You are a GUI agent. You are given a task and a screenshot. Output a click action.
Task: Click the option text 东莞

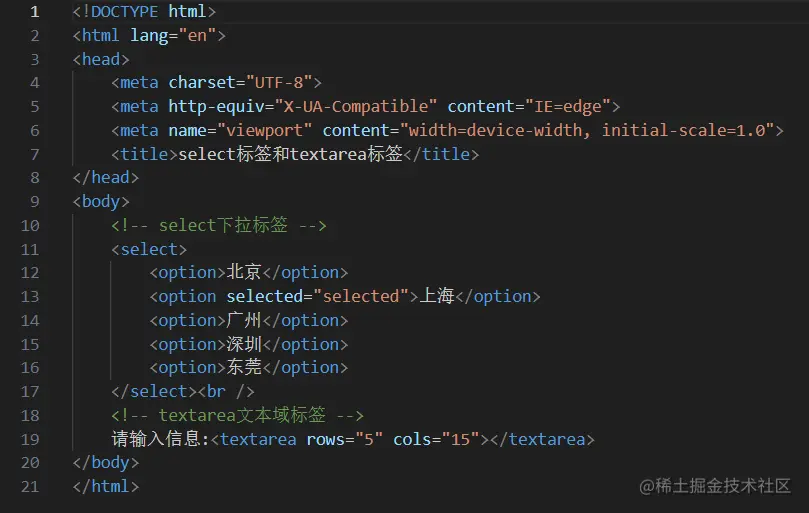pos(243,367)
